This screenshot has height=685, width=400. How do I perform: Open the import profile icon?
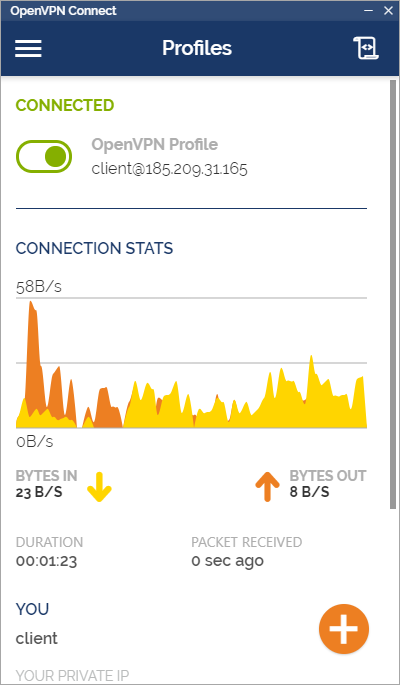coord(366,48)
